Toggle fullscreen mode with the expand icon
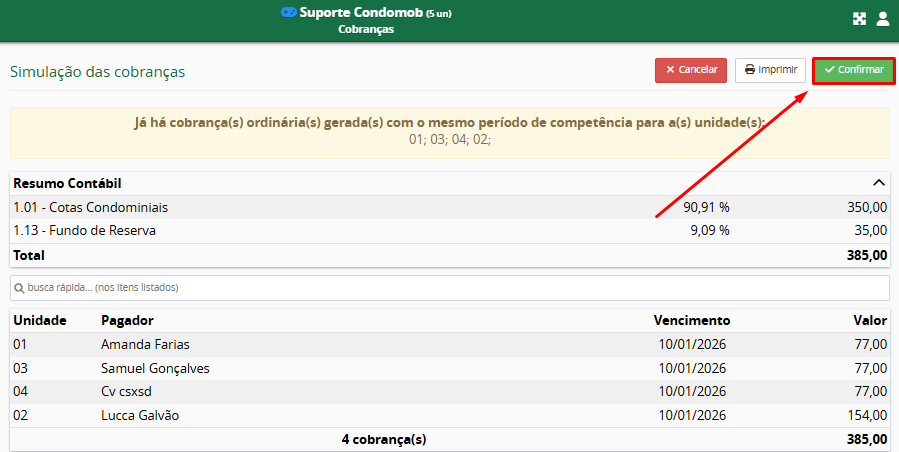The width and height of the screenshot is (899, 452). [x=858, y=19]
